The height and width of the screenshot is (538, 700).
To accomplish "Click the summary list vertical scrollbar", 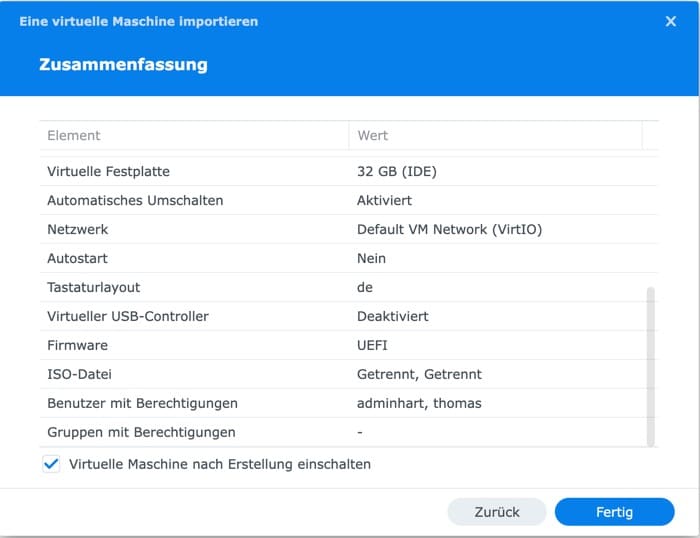I will click(x=651, y=365).
